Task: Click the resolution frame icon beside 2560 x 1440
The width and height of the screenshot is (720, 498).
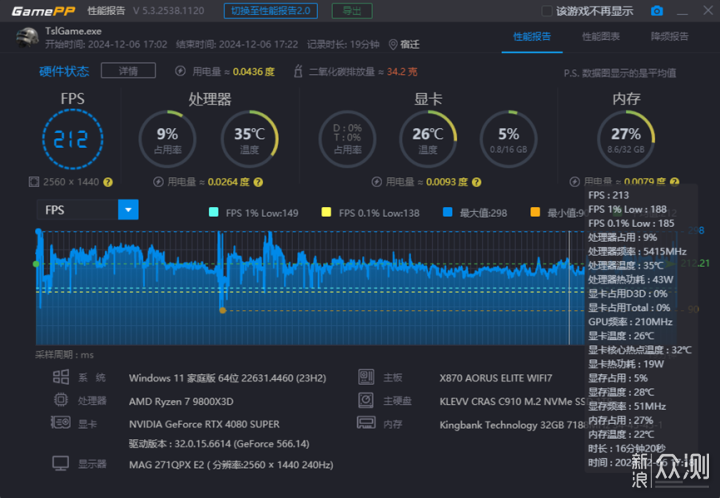Action: [34, 182]
